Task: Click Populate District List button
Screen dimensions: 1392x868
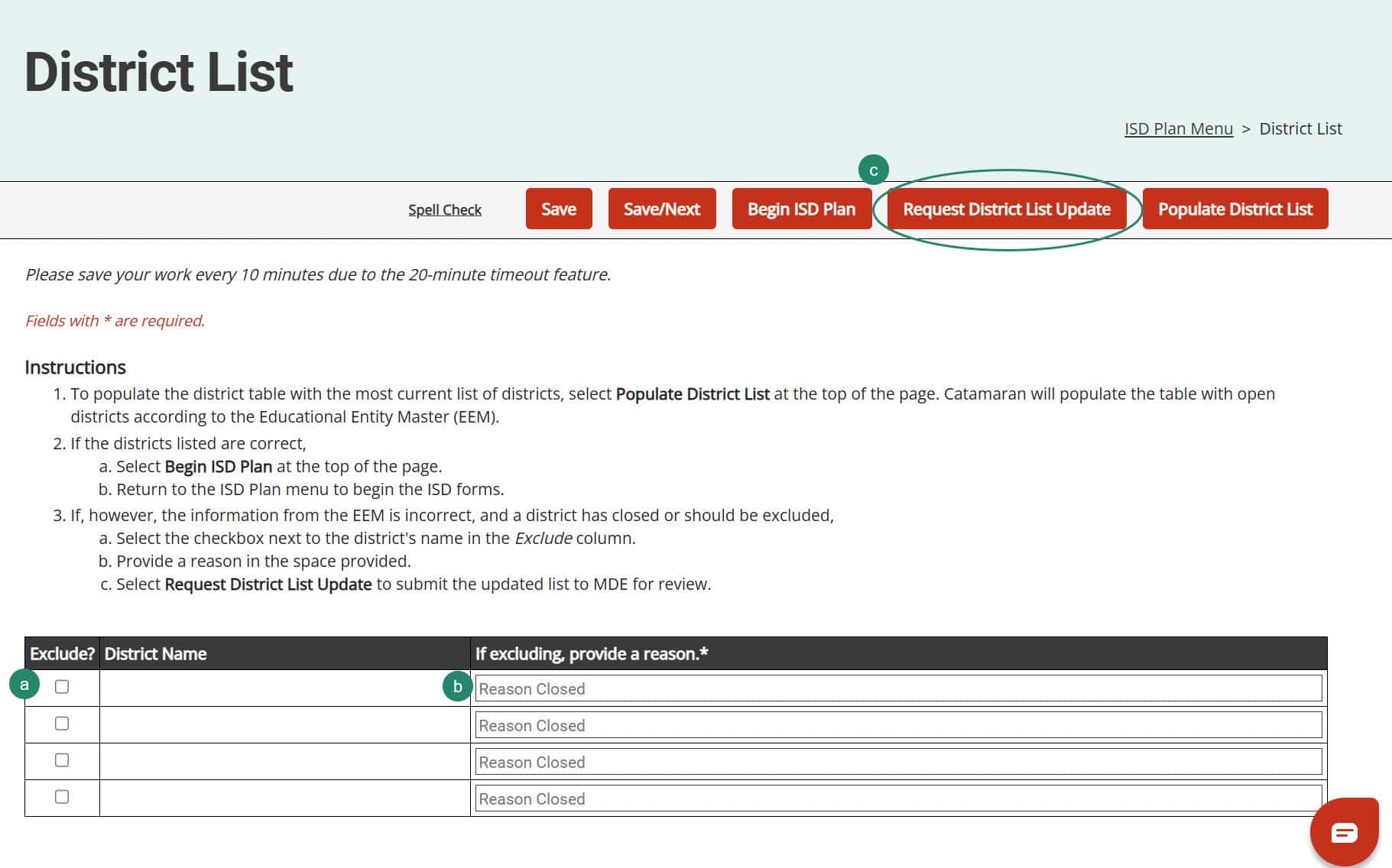Action: (x=1235, y=209)
